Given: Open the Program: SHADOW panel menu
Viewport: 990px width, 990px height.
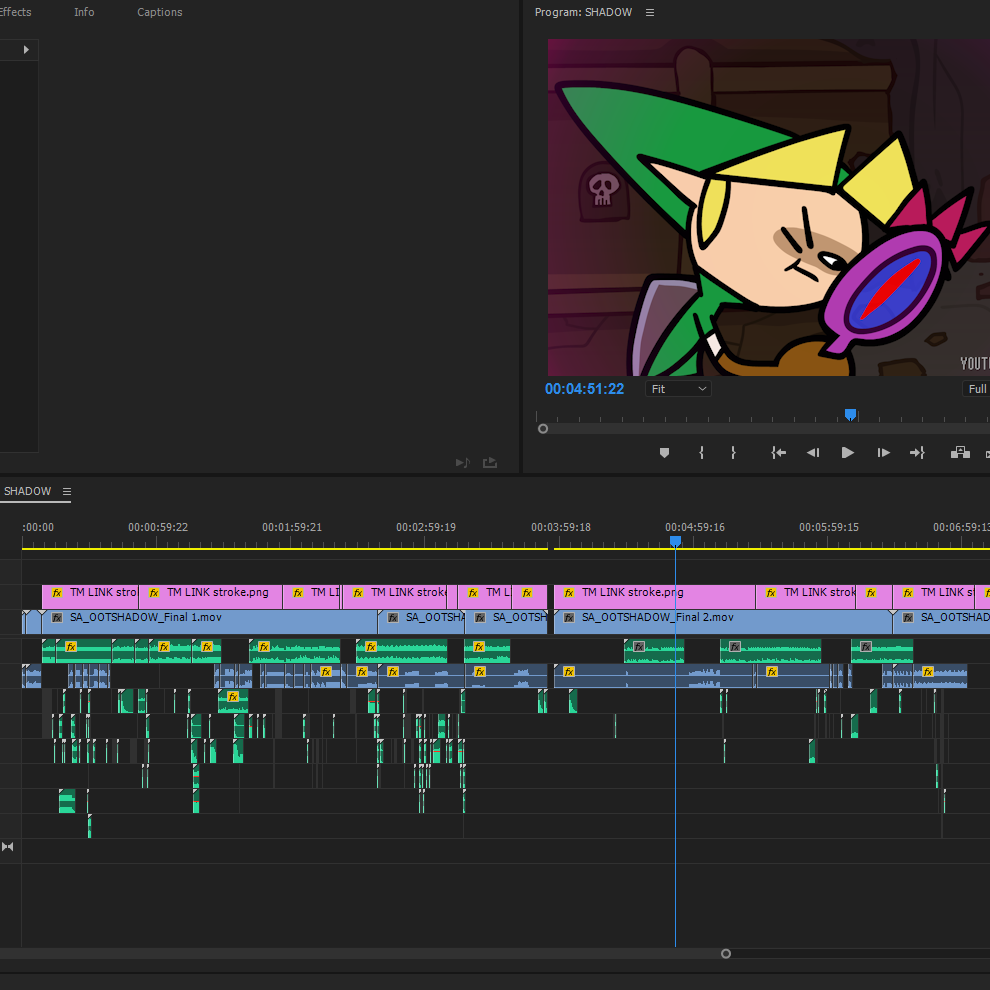Looking at the screenshot, I should [x=650, y=13].
